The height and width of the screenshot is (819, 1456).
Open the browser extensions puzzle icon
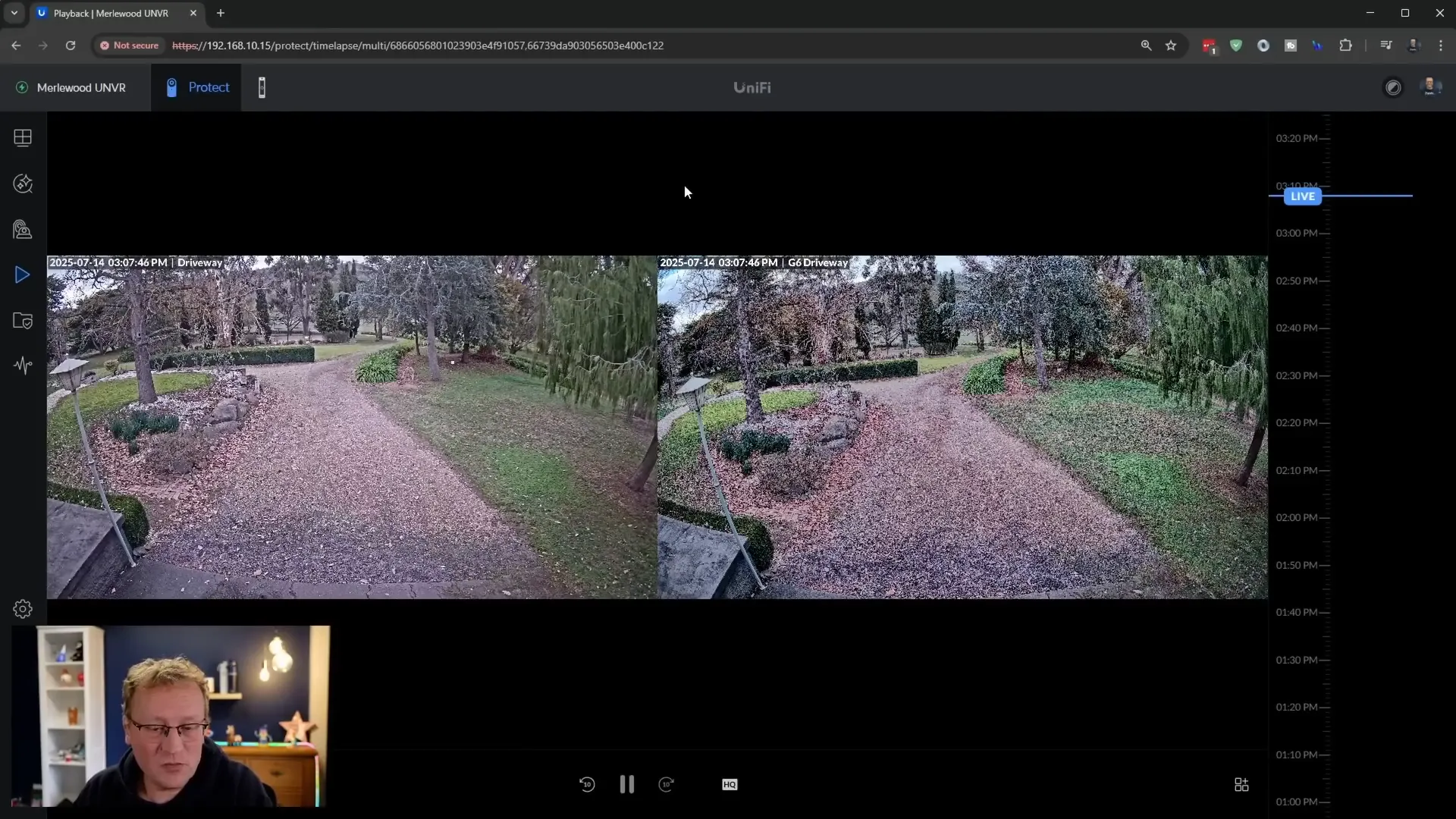1345,45
